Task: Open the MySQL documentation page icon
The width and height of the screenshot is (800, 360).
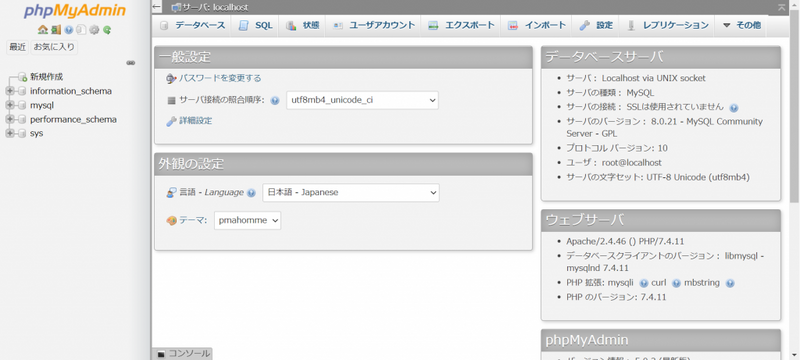Action: 81,30
